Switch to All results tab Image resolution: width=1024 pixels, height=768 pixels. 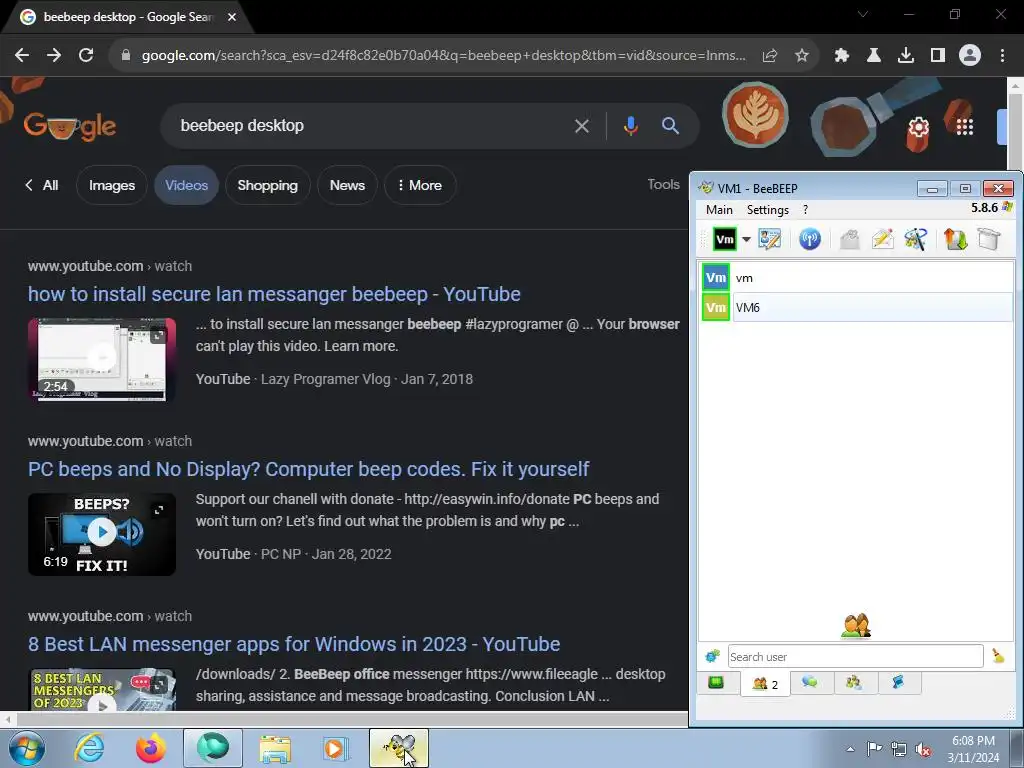[x=42, y=185]
